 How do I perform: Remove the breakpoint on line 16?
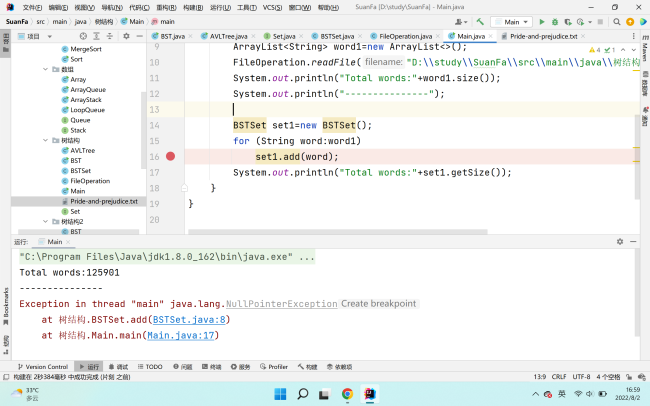170,157
